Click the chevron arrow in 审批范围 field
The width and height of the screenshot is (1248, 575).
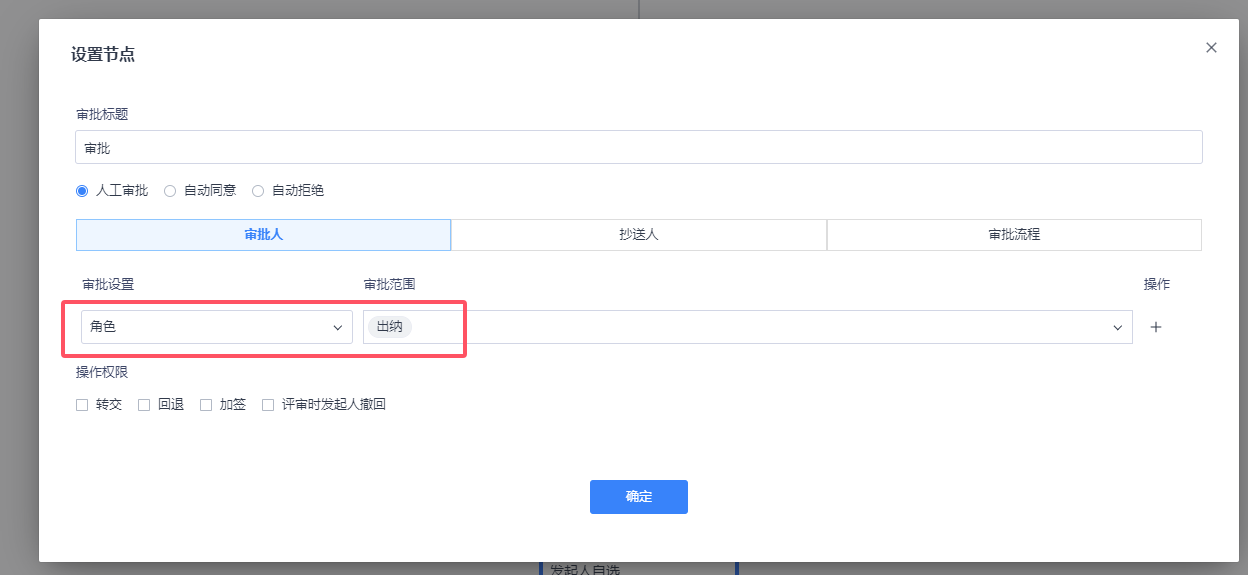pos(1118,328)
